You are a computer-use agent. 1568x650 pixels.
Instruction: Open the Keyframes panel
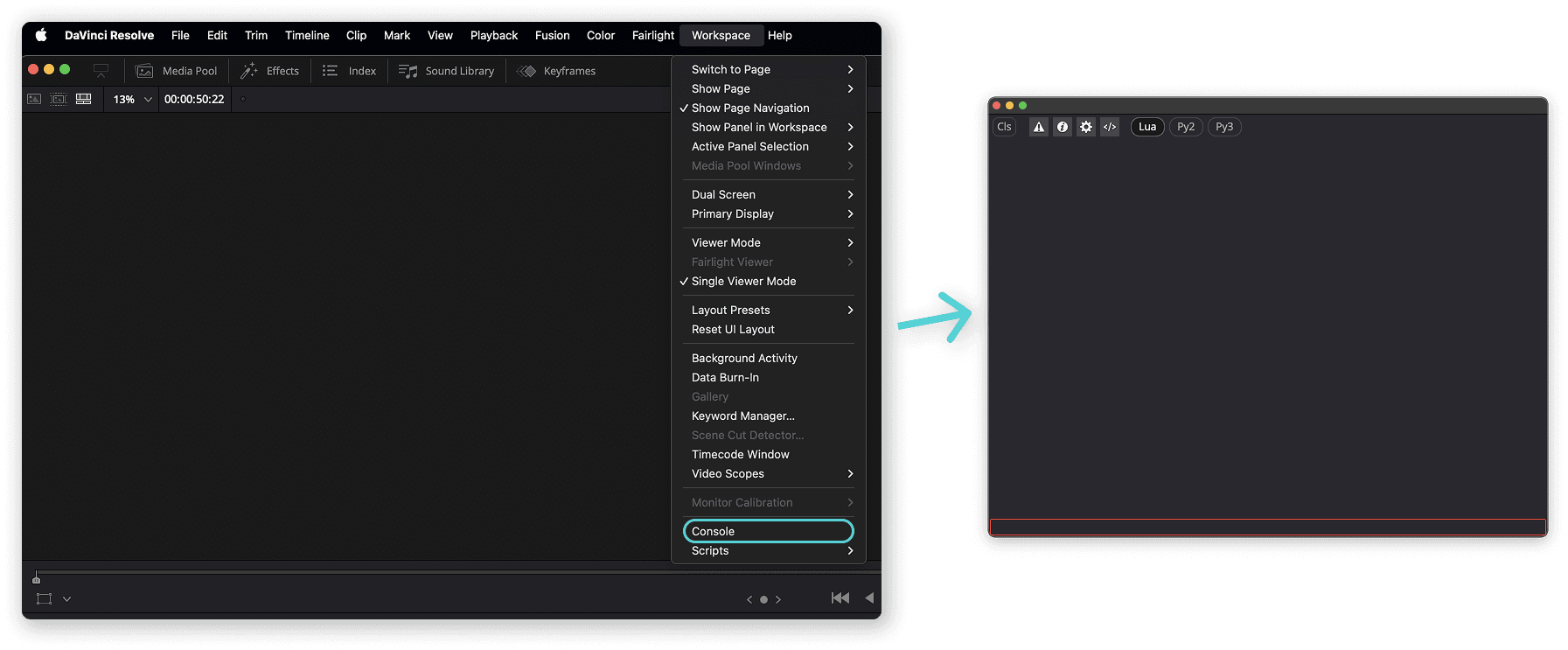pos(556,71)
